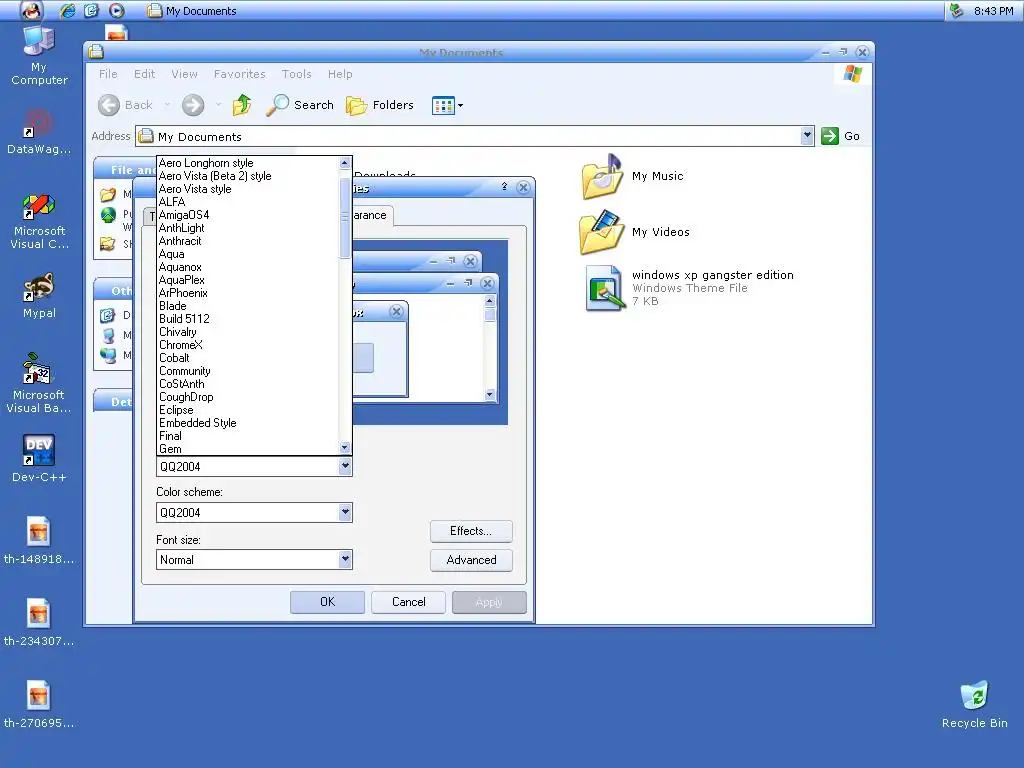
Task: Click the Start button penguin icon
Action: coord(30,10)
